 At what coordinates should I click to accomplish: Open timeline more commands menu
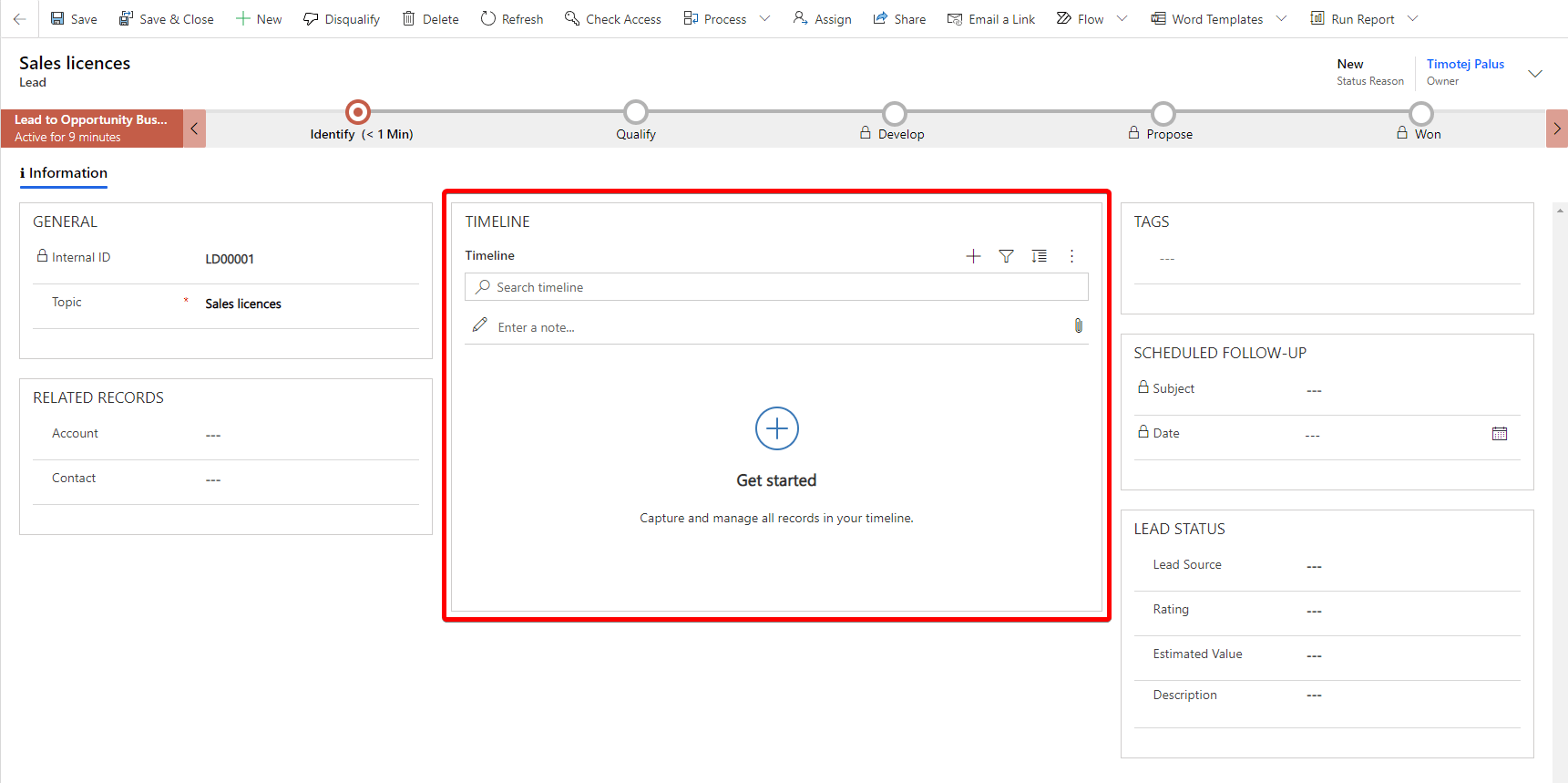coord(1071,256)
